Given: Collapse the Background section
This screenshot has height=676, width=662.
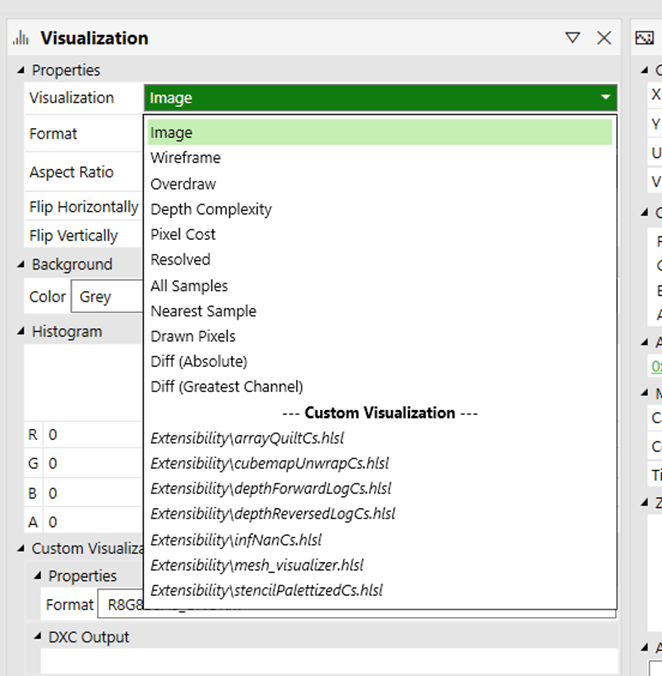Looking at the screenshot, I should (21, 264).
